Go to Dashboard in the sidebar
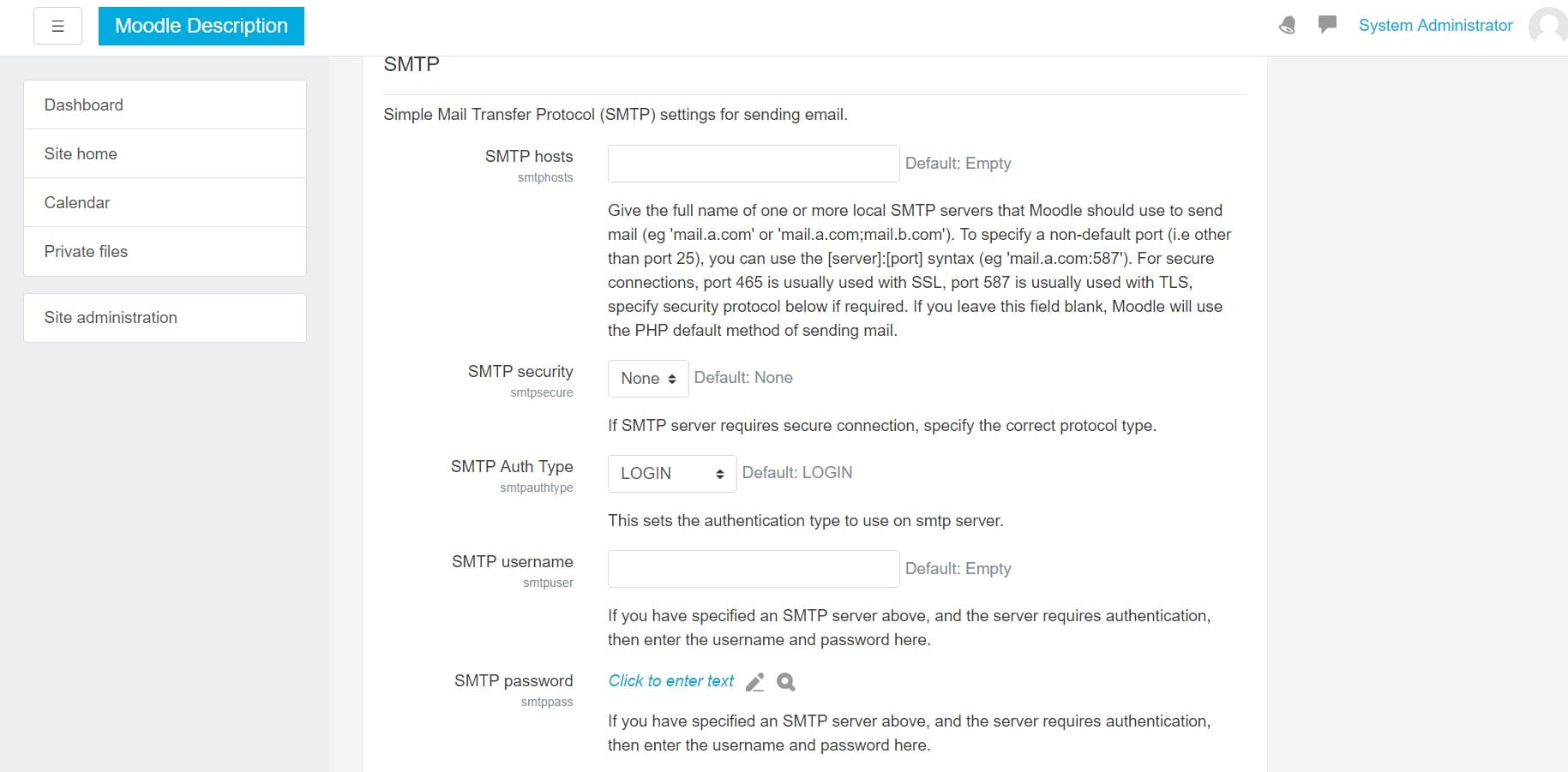Screen dimensions: 1568x772 tap(165, 105)
